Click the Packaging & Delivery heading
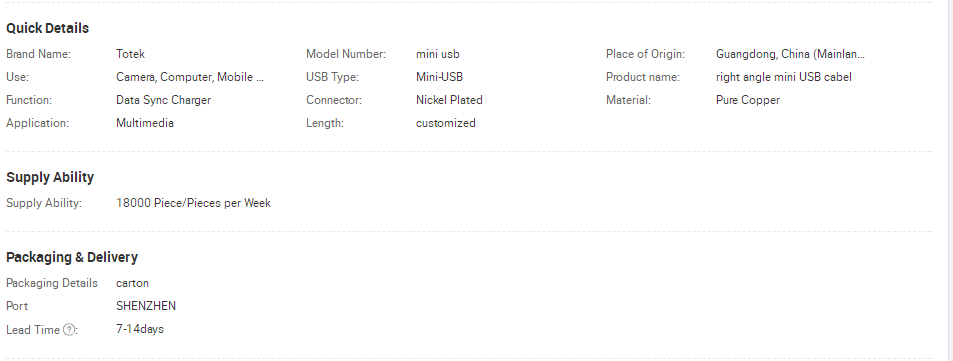Screen dimensions: 953x361 [72, 257]
